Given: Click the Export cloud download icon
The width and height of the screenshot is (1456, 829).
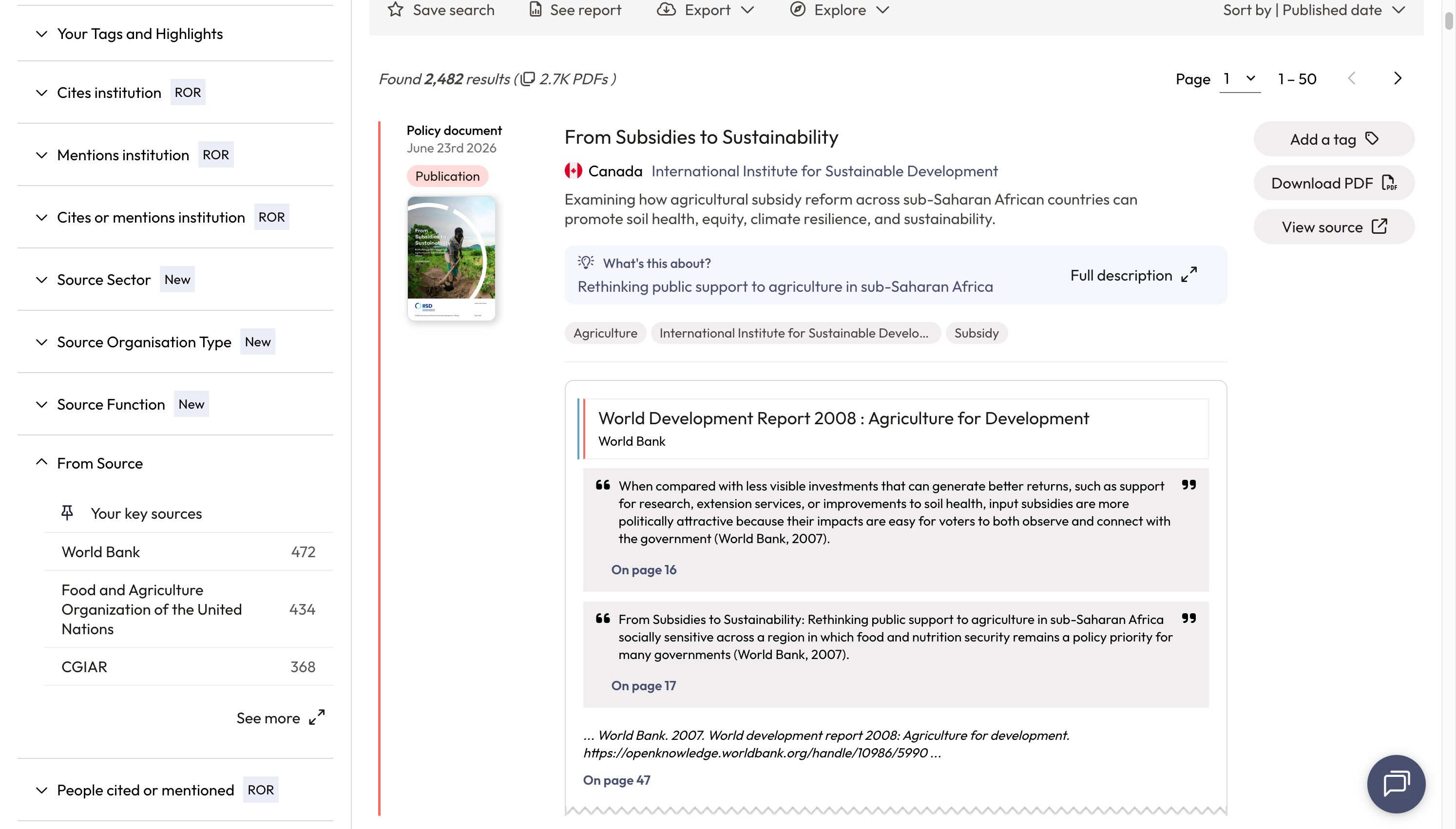Looking at the screenshot, I should 666,10.
